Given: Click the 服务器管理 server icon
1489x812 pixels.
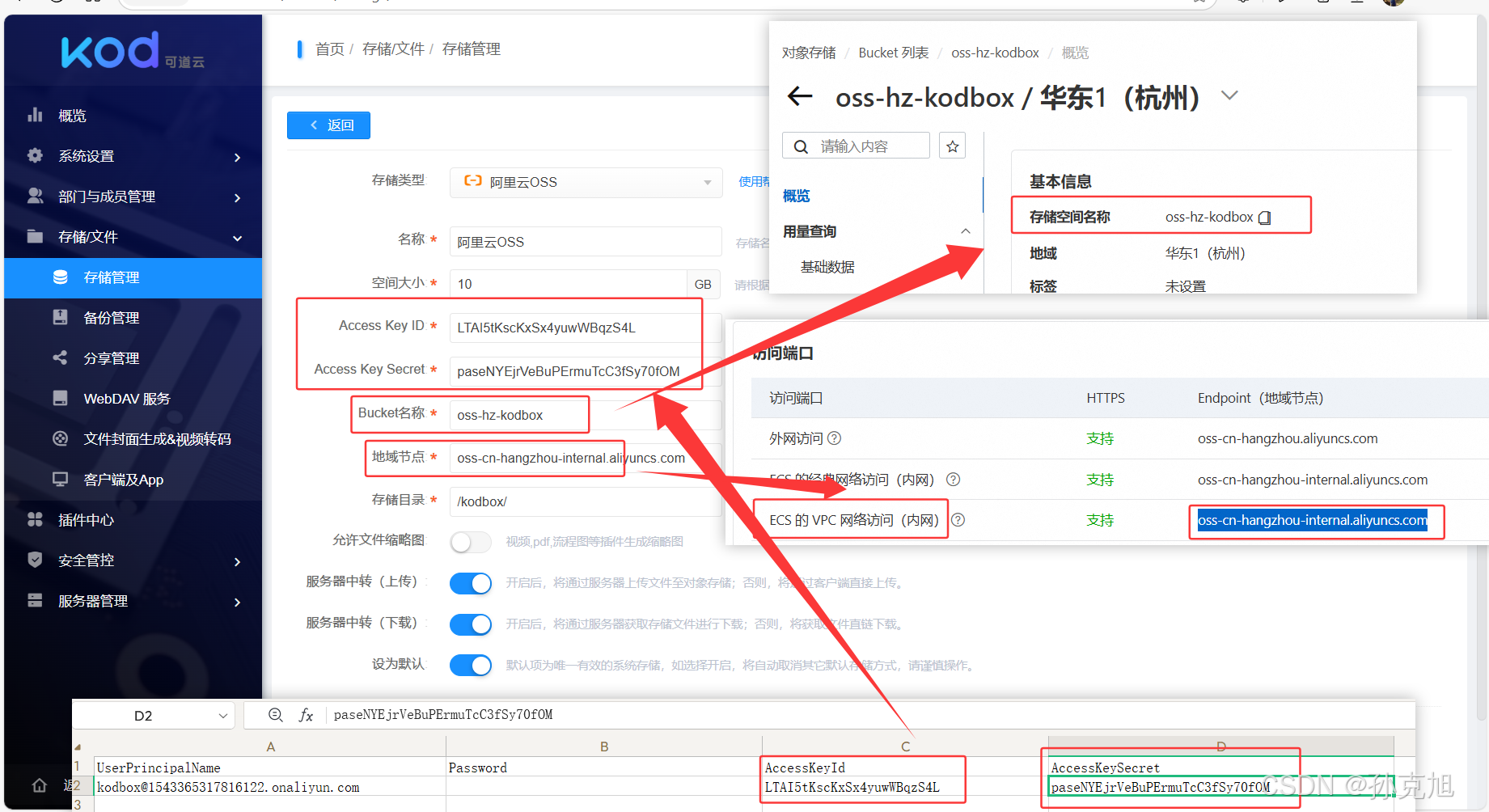Looking at the screenshot, I should pyautogui.click(x=35, y=600).
